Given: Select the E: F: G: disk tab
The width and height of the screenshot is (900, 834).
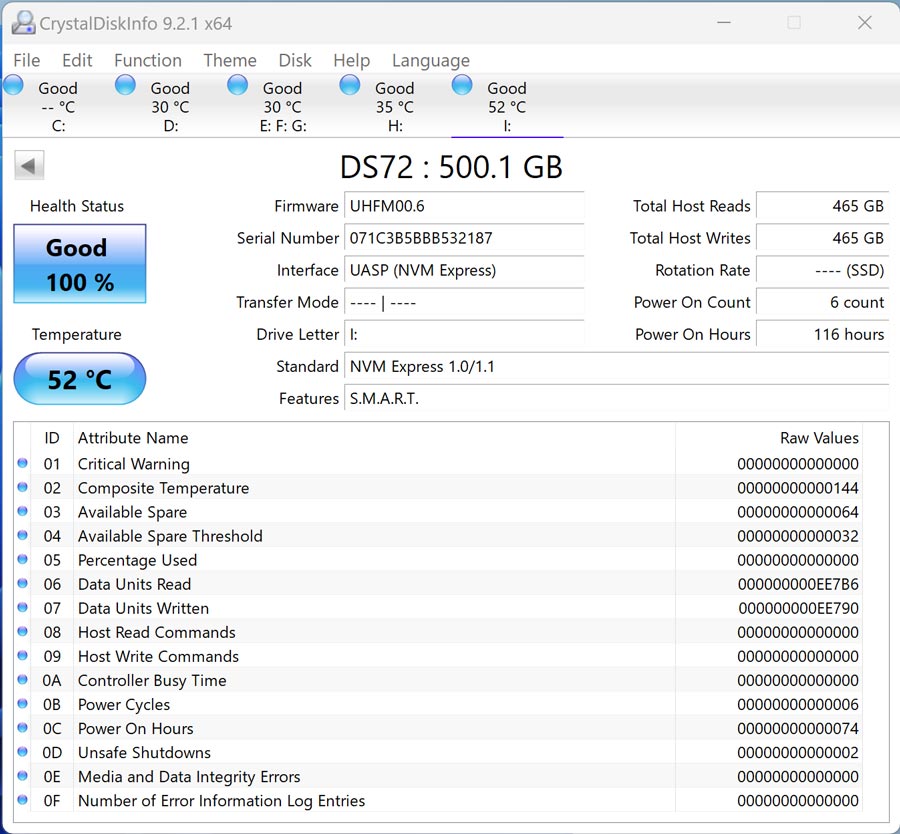Looking at the screenshot, I should tap(282, 107).
